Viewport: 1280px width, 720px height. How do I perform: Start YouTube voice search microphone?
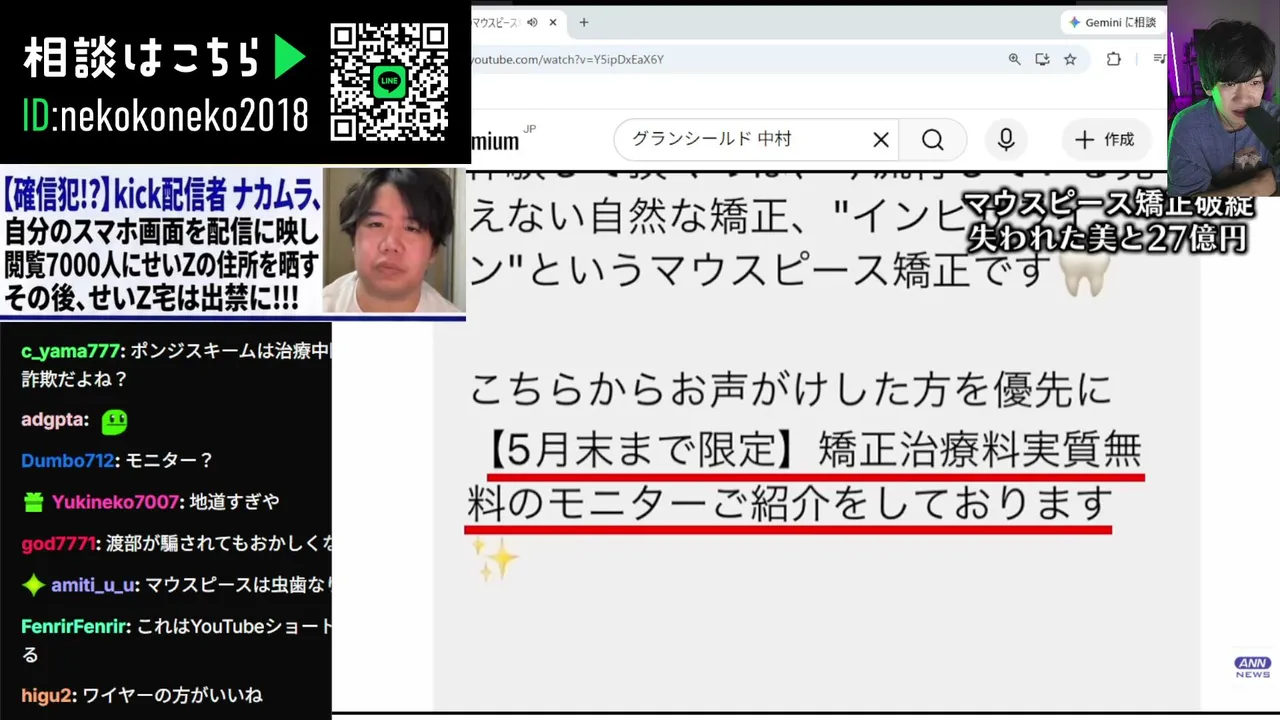(x=1006, y=140)
